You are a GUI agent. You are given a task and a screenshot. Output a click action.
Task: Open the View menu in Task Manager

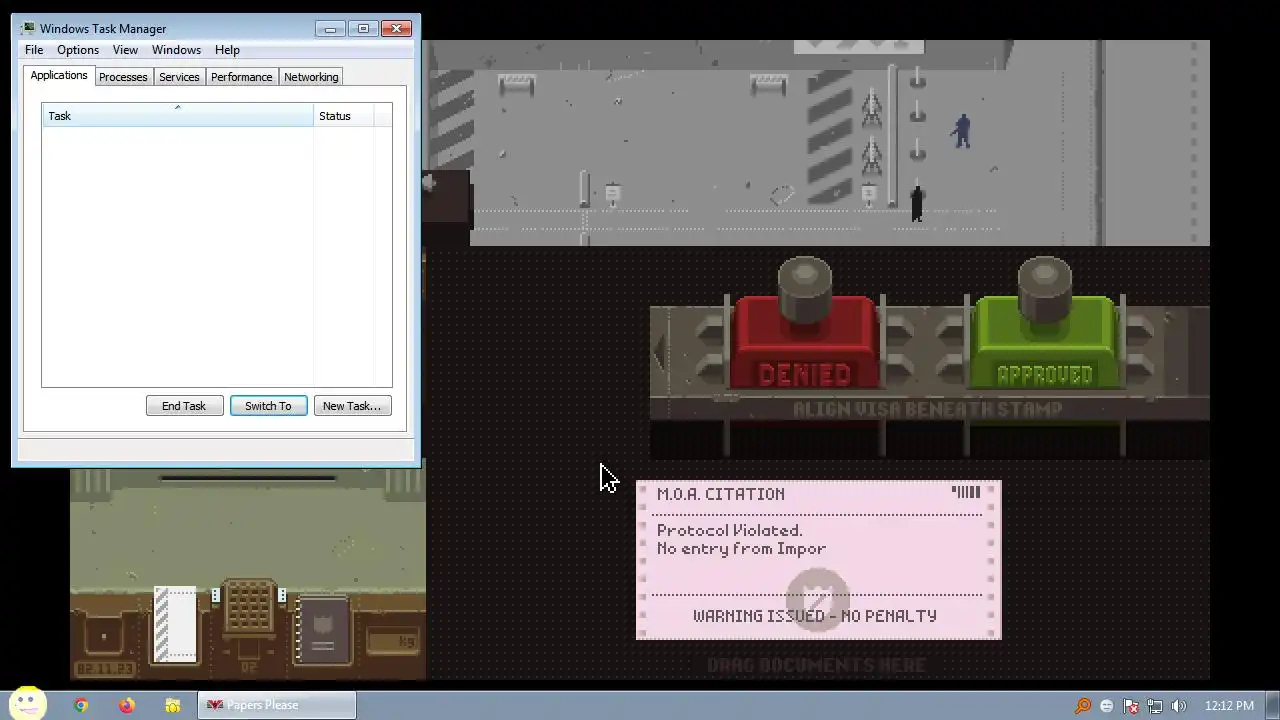pyautogui.click(x=125, y=50)
